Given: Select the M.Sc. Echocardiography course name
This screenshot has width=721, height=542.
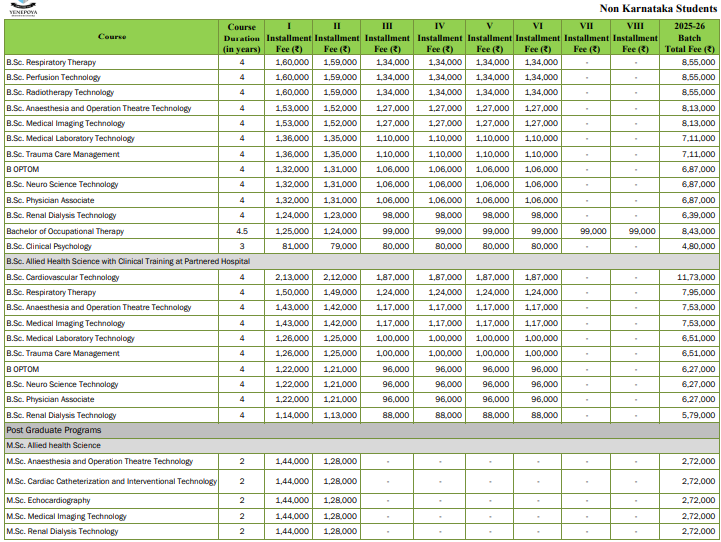Looking at the screenshot, I should (x=48, y=500).
